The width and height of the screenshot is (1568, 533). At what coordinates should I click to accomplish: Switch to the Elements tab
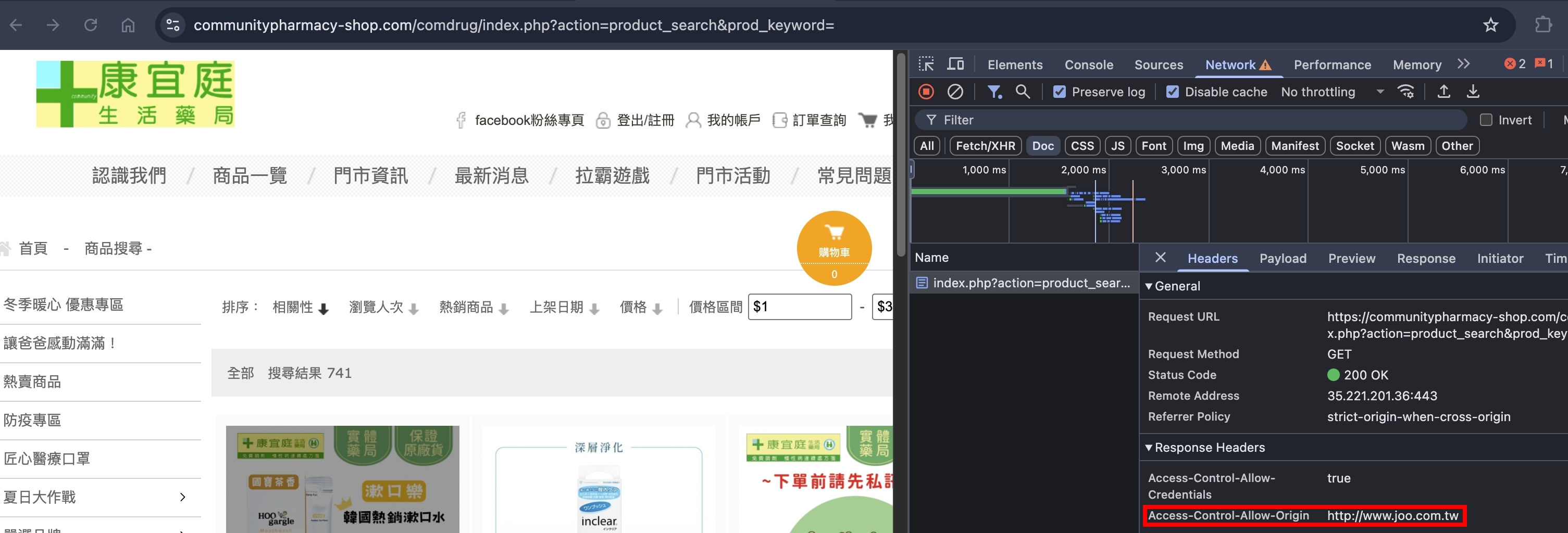pyautogui.click(x=1015, y=65)
